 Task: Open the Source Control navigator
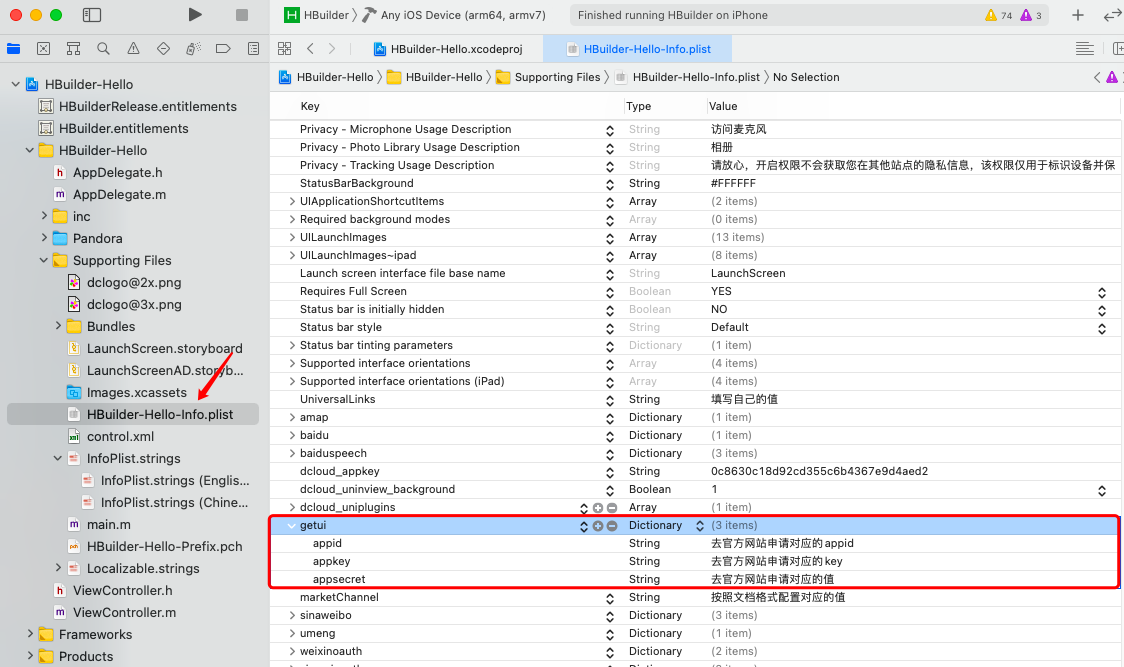(x=44, y=49)
